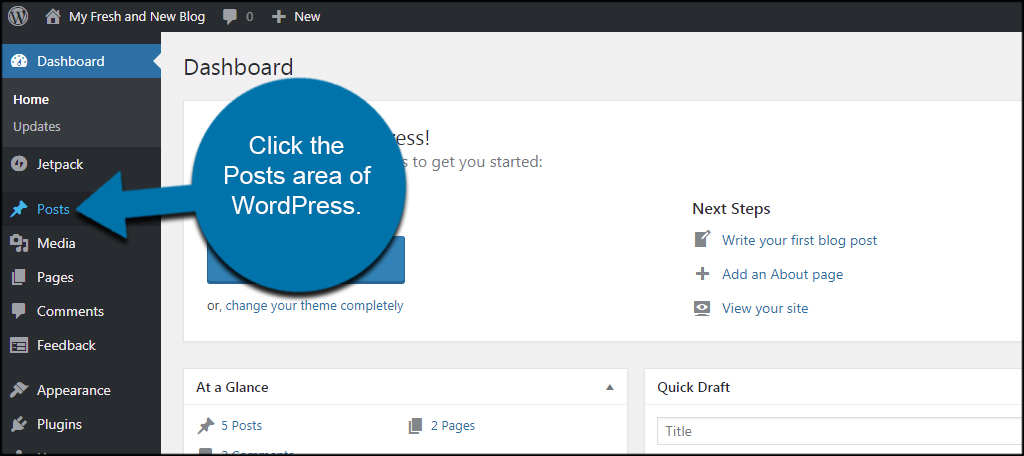Click the Comments speech bubble sidebar icon

point(20,311)
